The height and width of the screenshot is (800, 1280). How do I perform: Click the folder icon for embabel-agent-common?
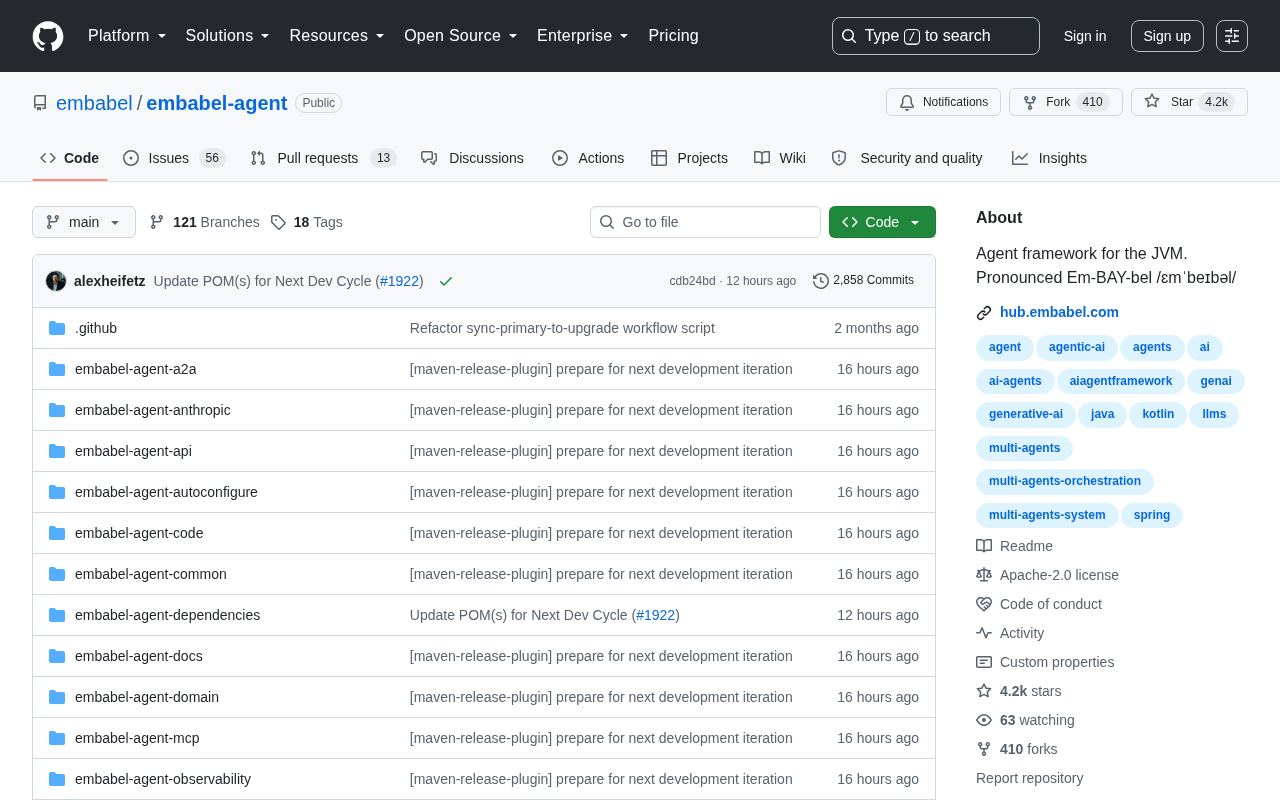[57, 574]
